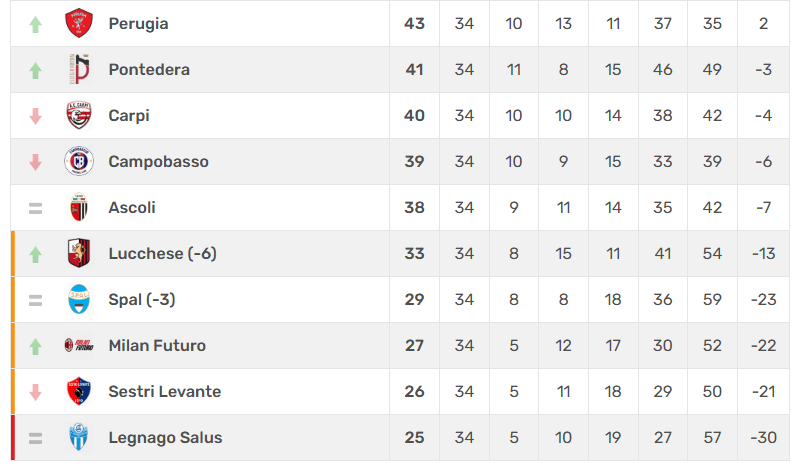Viewport: 803px width, 468px height.
Task: Click Perugia's 43 points value
Action: click(x=414, y=24)
